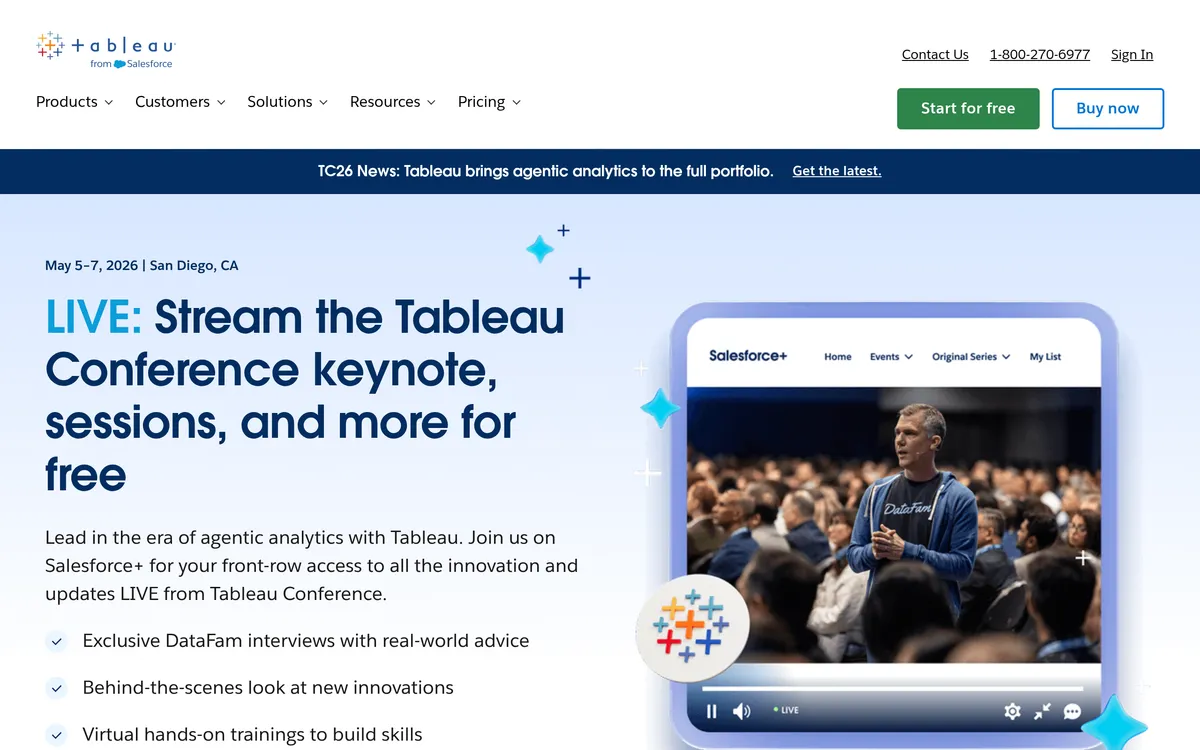Click the TC26 News banner text
This screenshot has width=1200, height=750.
[x=546, y=171]
